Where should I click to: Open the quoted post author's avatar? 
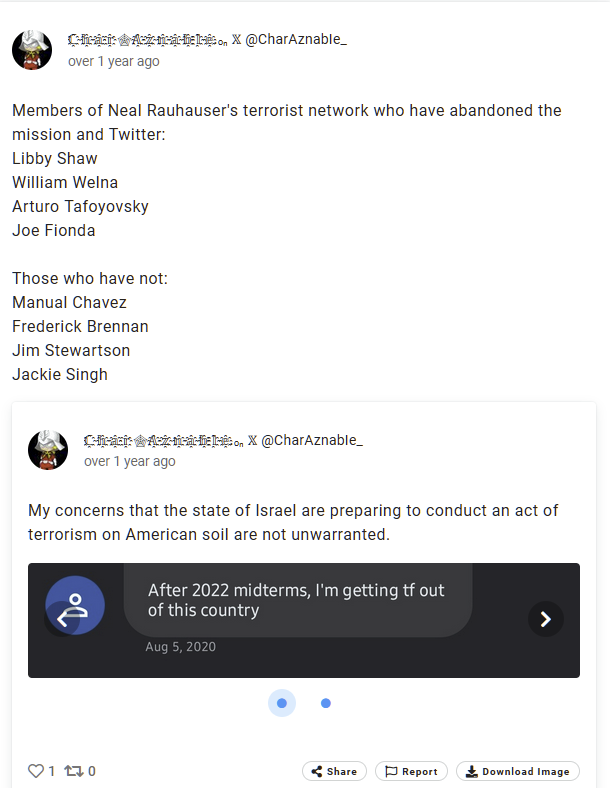48,450
